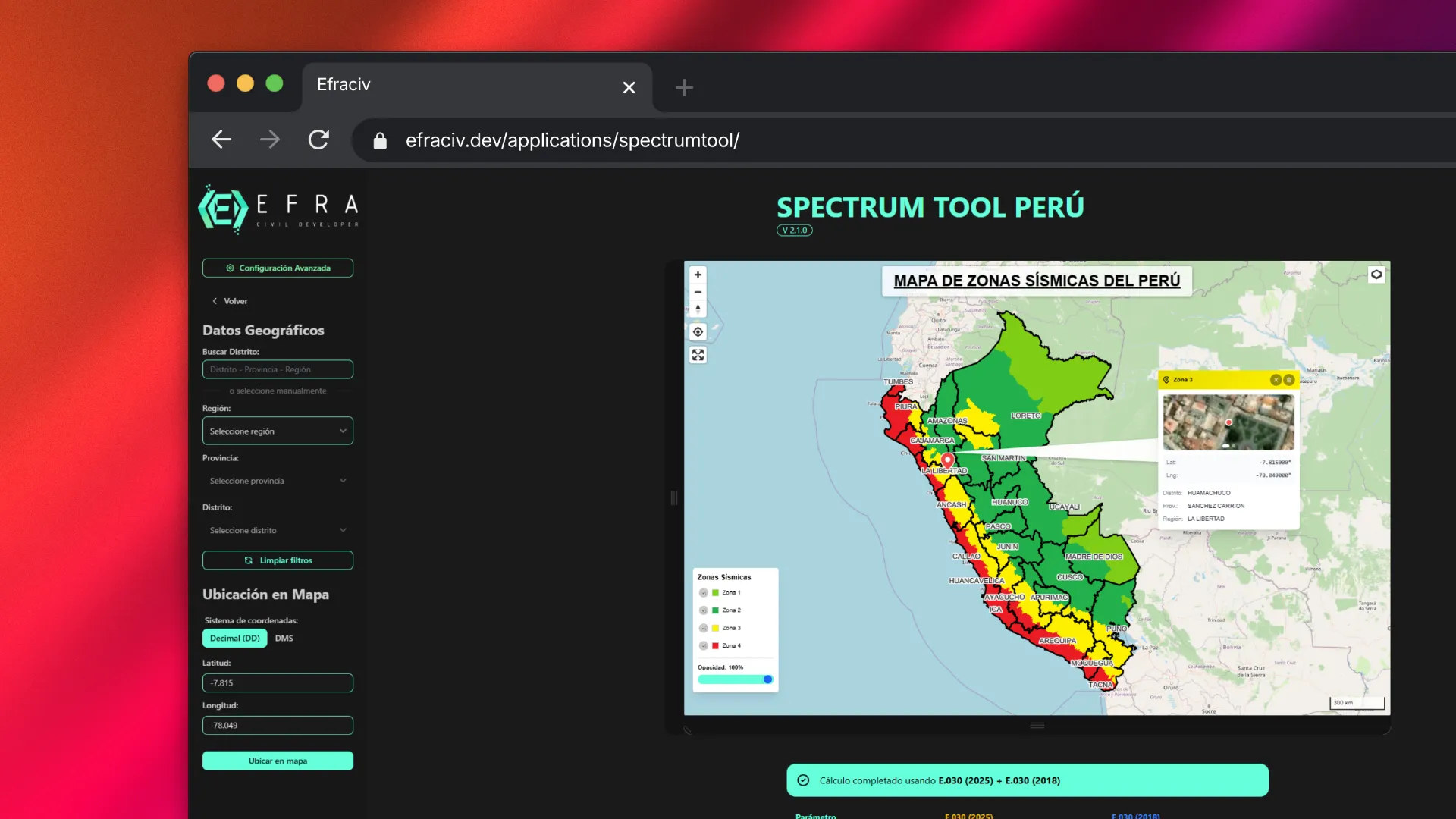Click the map tilt arrow control
Viewport: 1456px width, 819px height.
[x=698, y=309]
